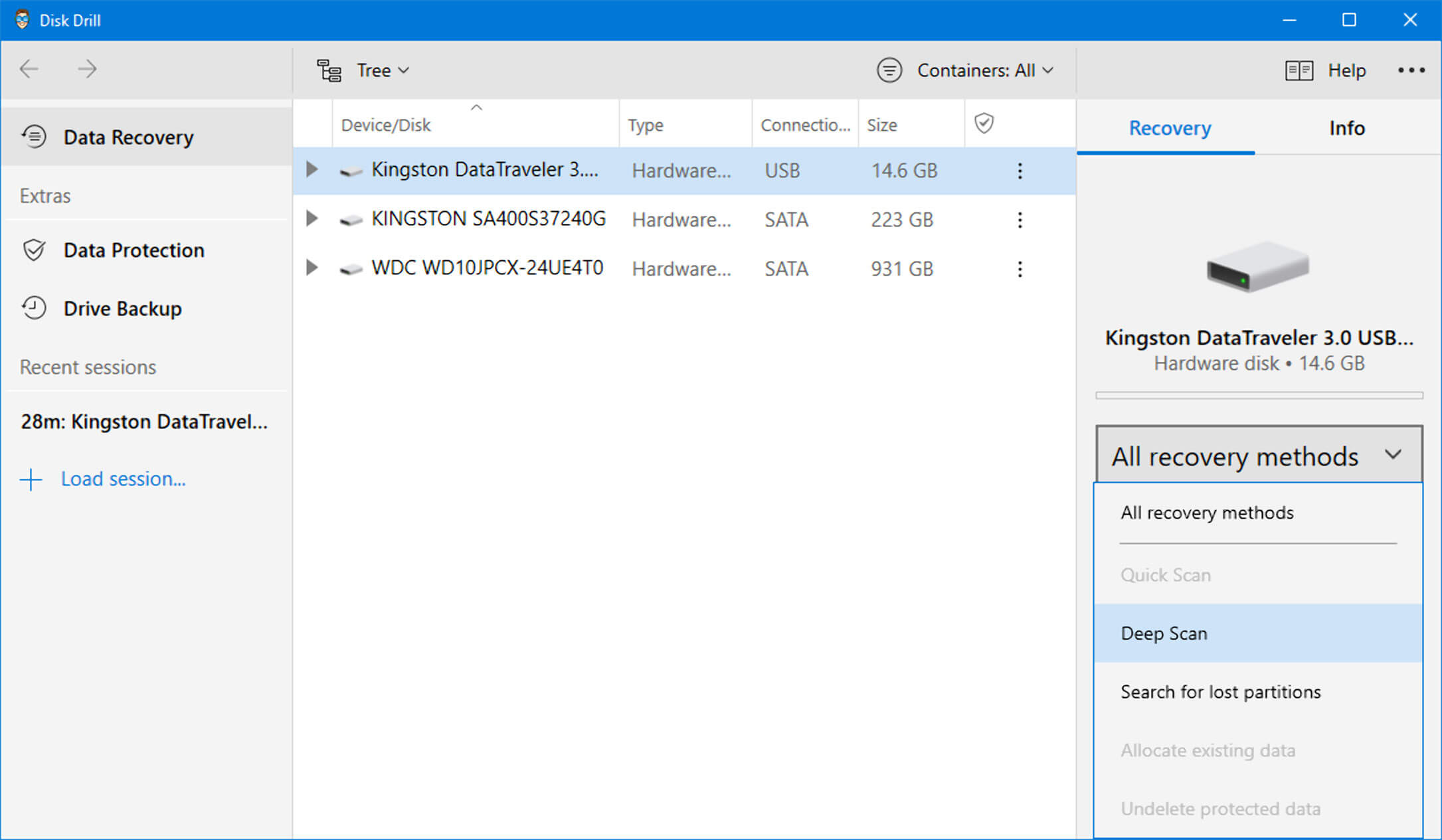Viewport: 1442px width, 840px height.
Task: Open the three-dot more options menu in toolbar
Action: tap(1411, 70)
